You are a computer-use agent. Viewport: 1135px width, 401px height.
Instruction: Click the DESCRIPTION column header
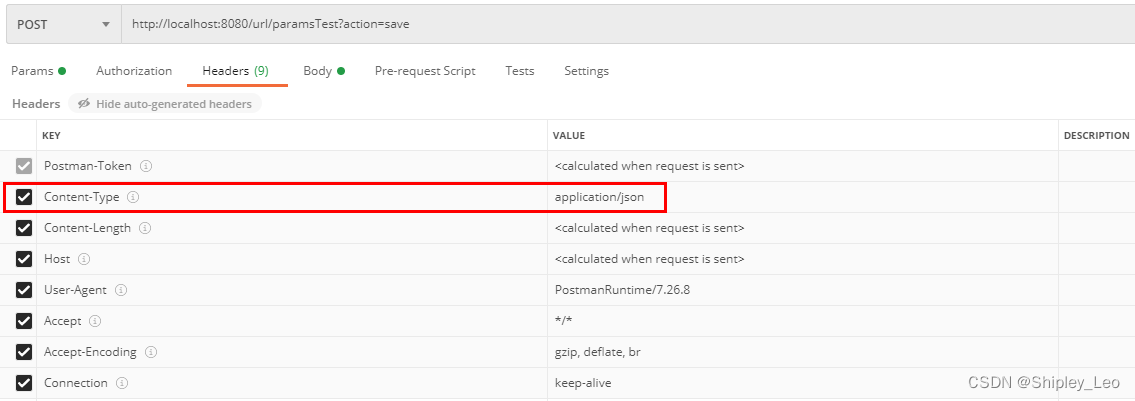[x=1097, y=135]
